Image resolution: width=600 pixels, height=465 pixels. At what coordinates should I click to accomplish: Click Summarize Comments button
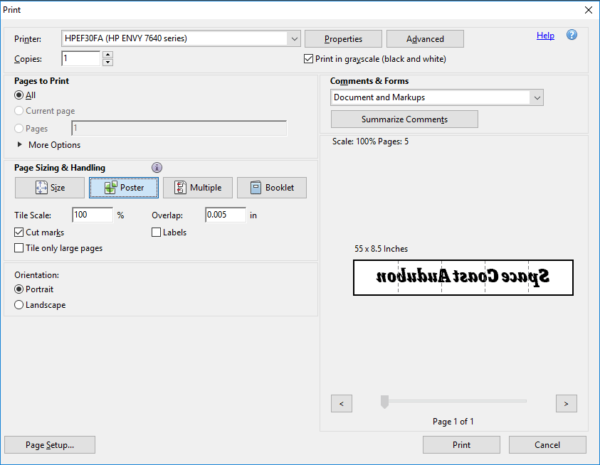(x=404, y=119)
